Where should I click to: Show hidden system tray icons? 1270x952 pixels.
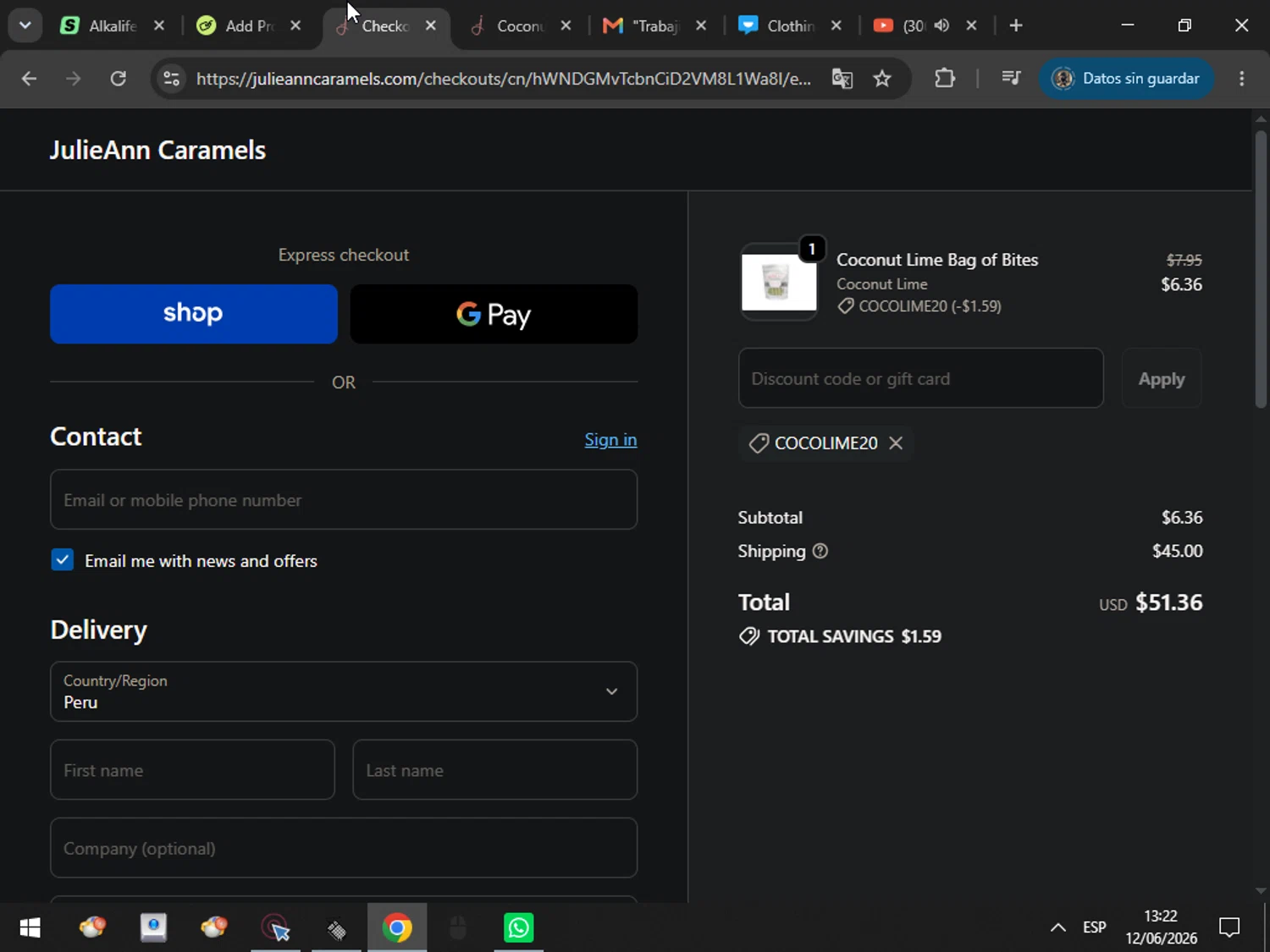pos(1058,927)
